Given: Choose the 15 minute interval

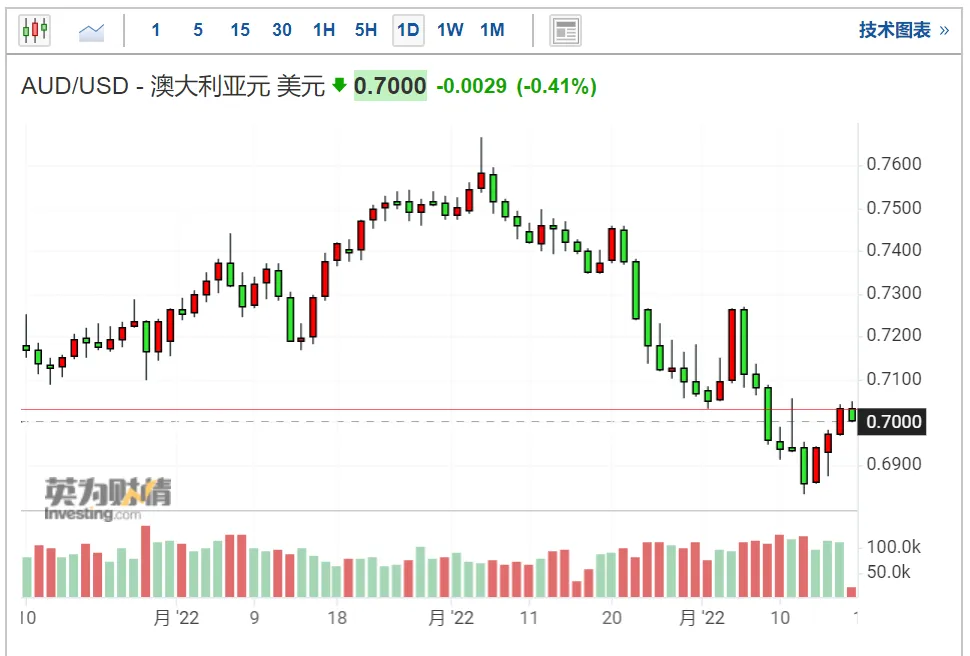Looking at the screenshot, I should tap(240, 30).
